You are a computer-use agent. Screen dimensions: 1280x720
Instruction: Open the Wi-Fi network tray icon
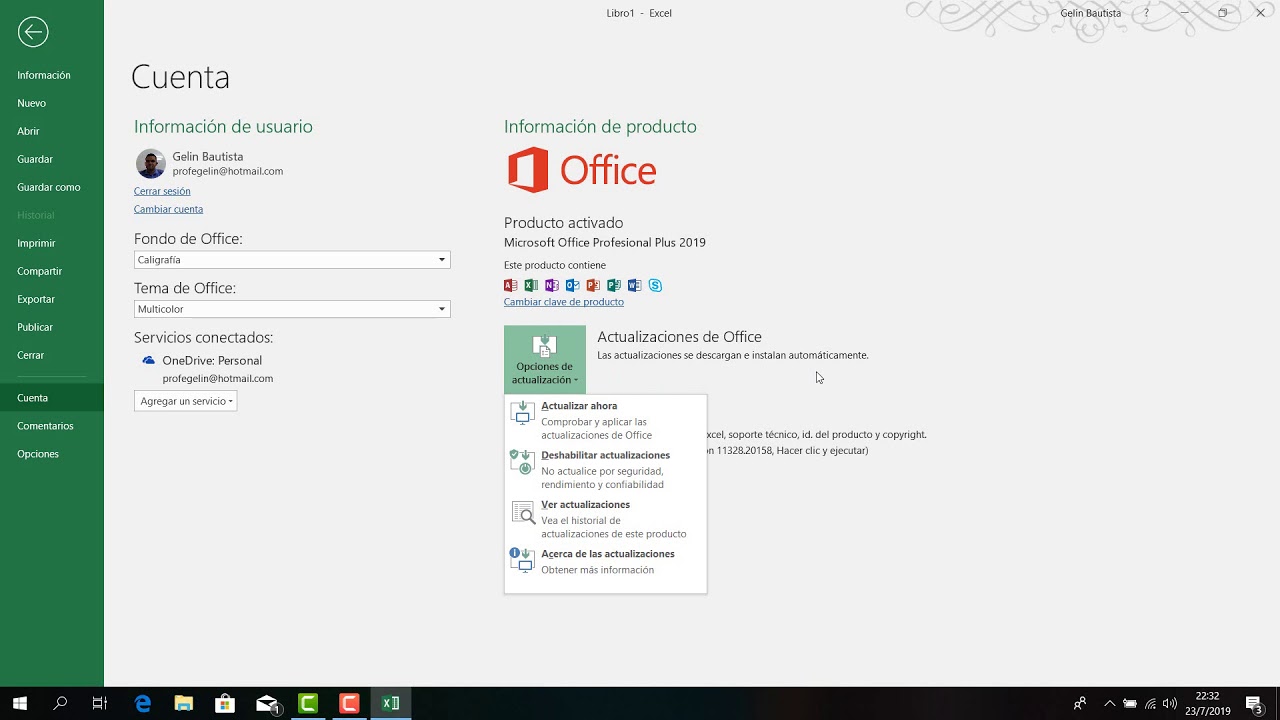click(1150, 703)
